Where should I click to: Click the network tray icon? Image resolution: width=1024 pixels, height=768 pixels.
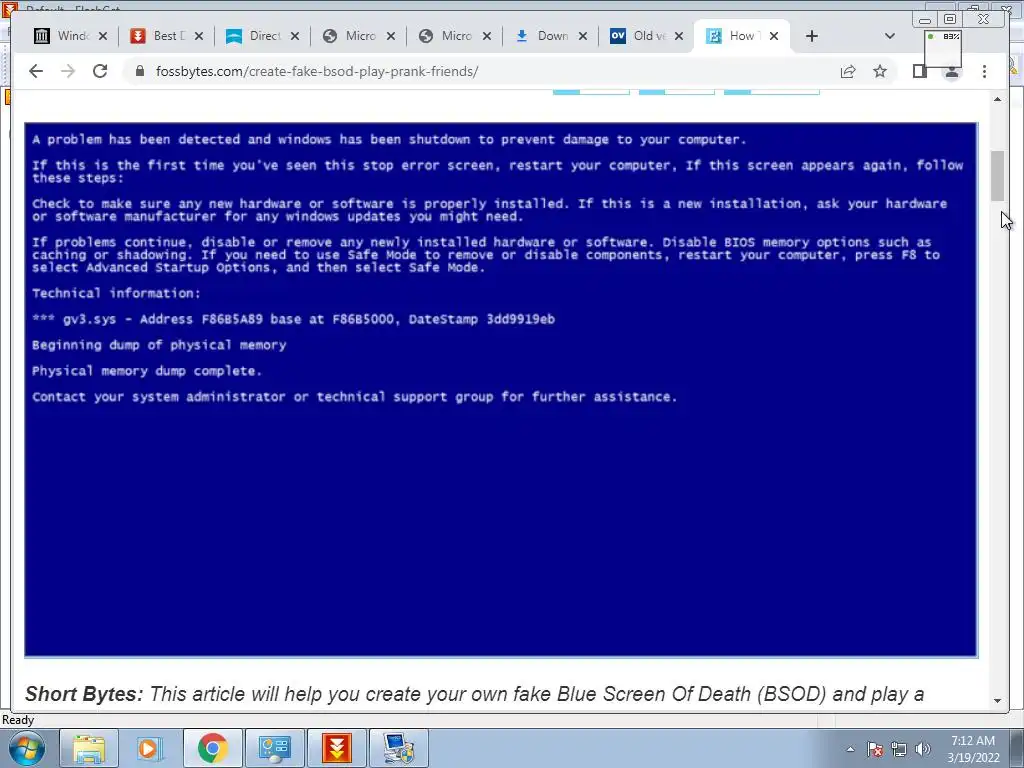pos(899,749)
